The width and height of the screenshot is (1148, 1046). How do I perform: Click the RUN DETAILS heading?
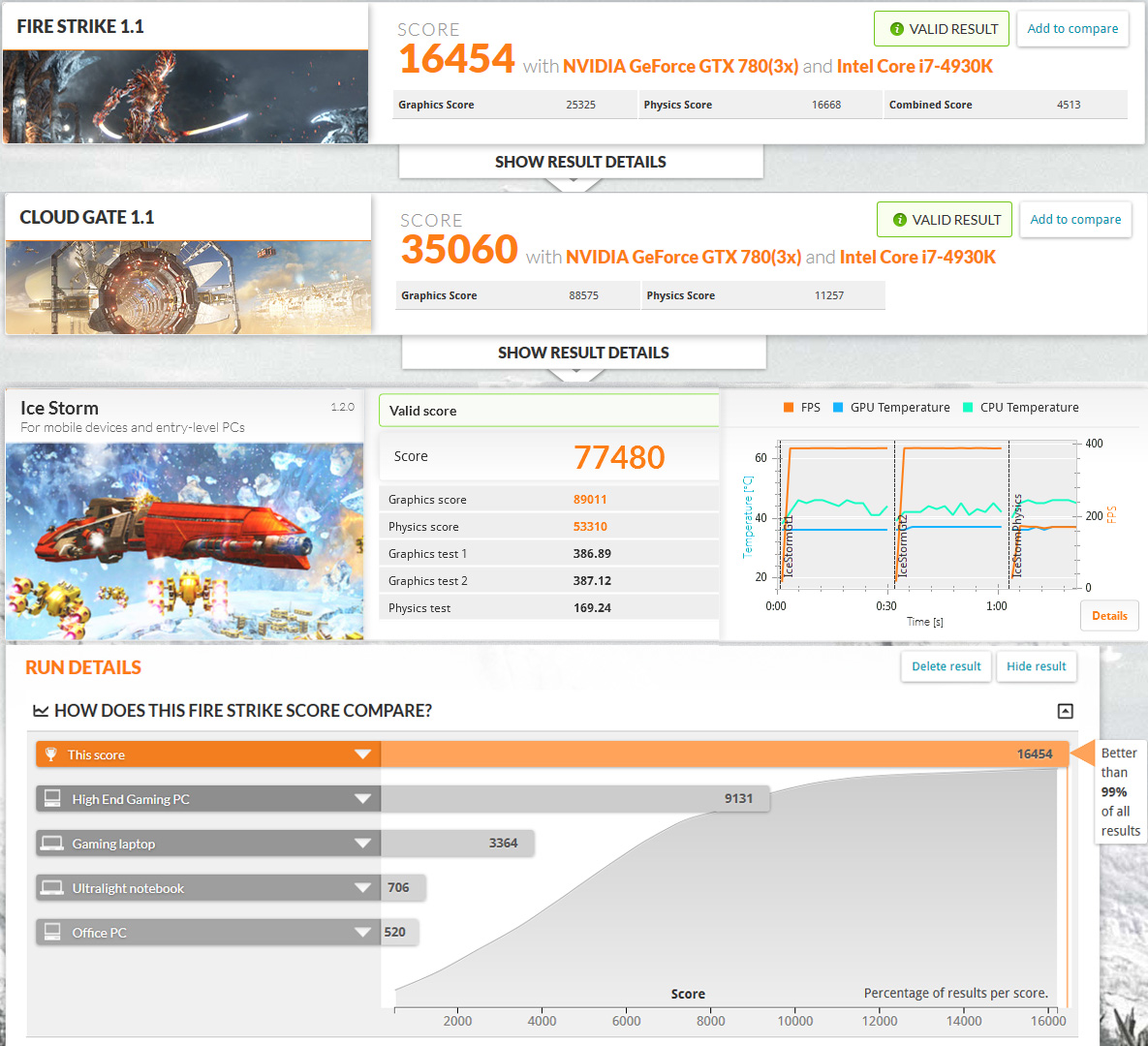pos(83,667)
